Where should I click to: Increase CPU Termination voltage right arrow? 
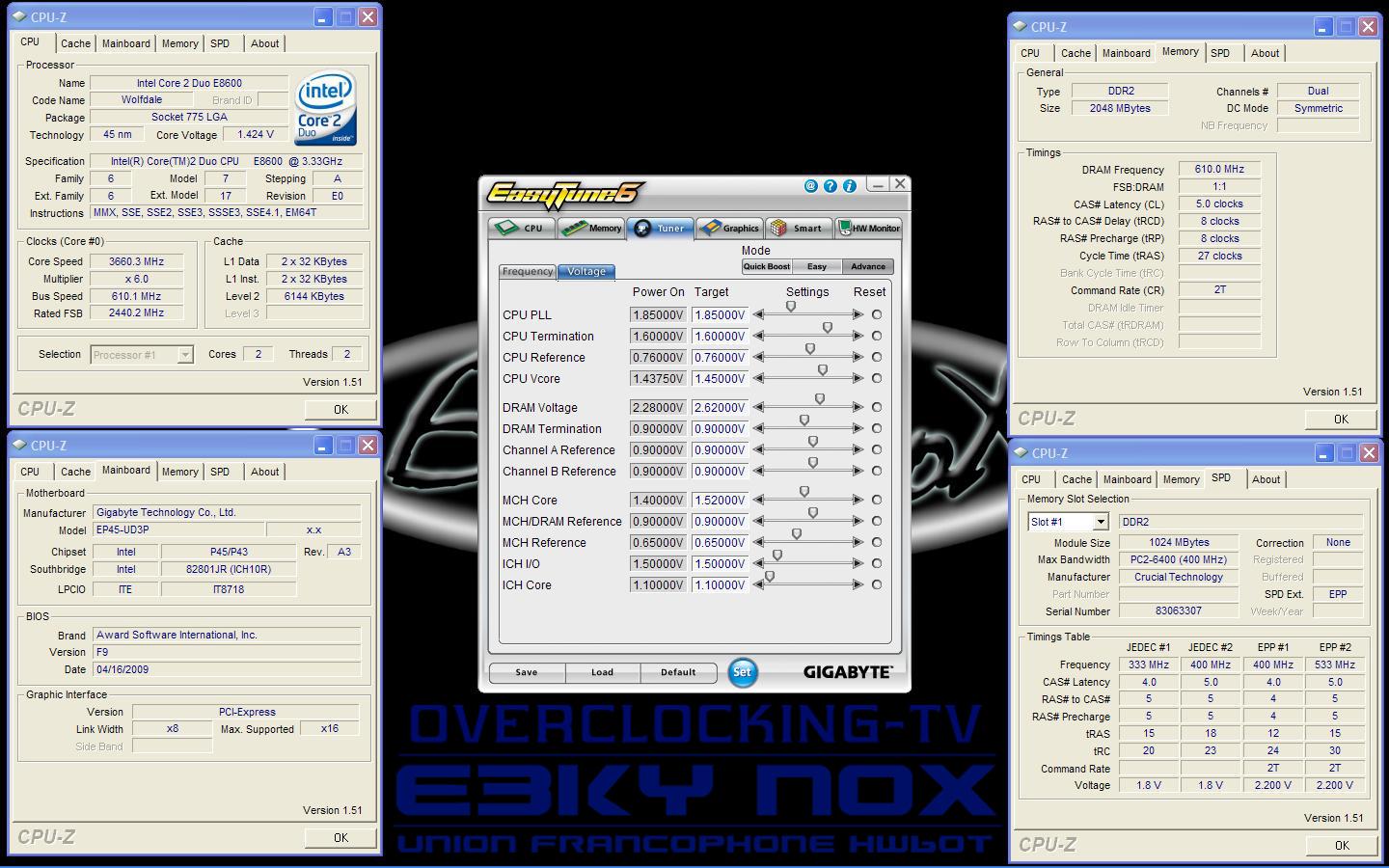858,336
